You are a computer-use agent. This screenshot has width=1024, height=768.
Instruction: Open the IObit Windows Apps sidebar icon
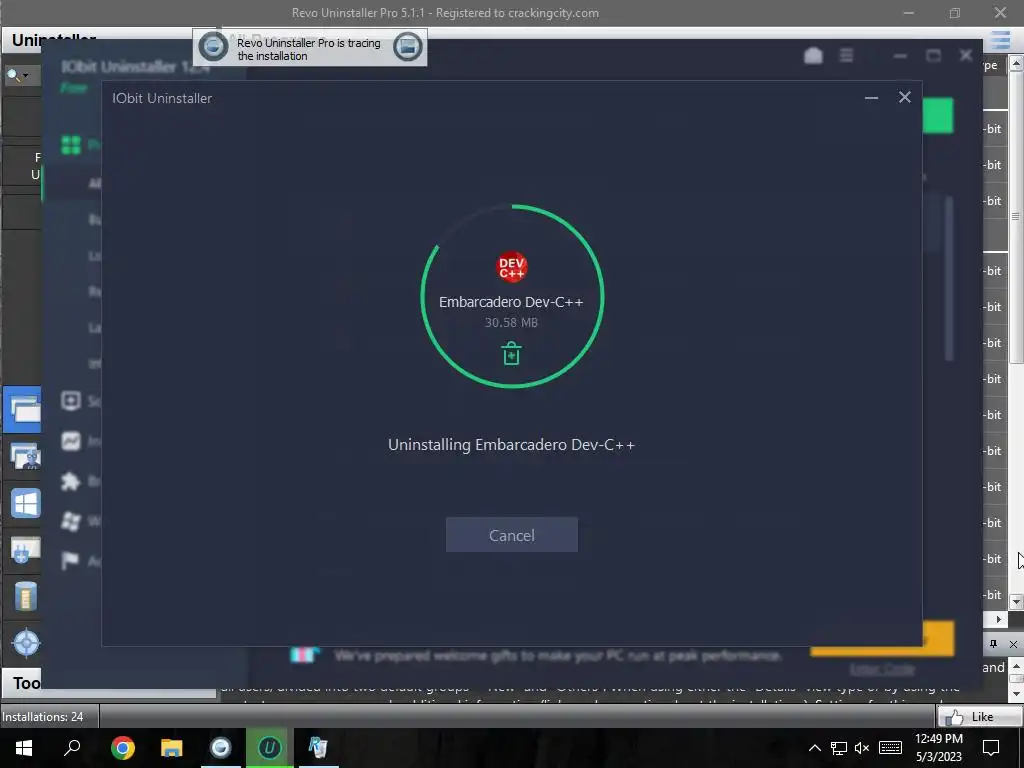[x=71, y=520]
